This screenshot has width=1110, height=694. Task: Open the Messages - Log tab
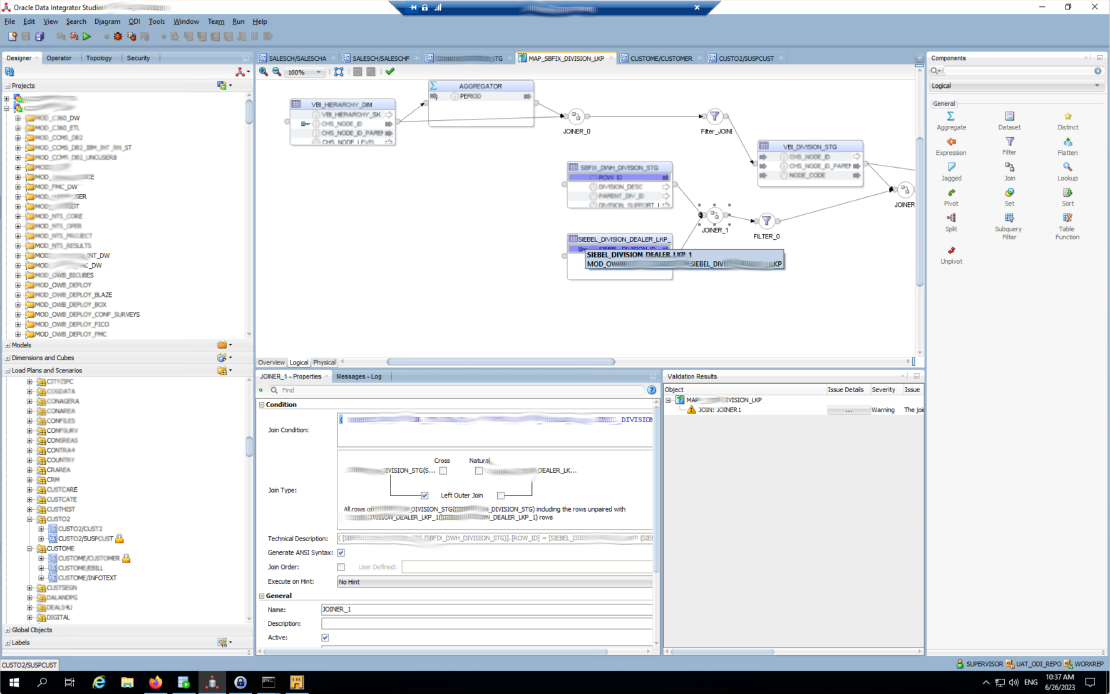359,377
